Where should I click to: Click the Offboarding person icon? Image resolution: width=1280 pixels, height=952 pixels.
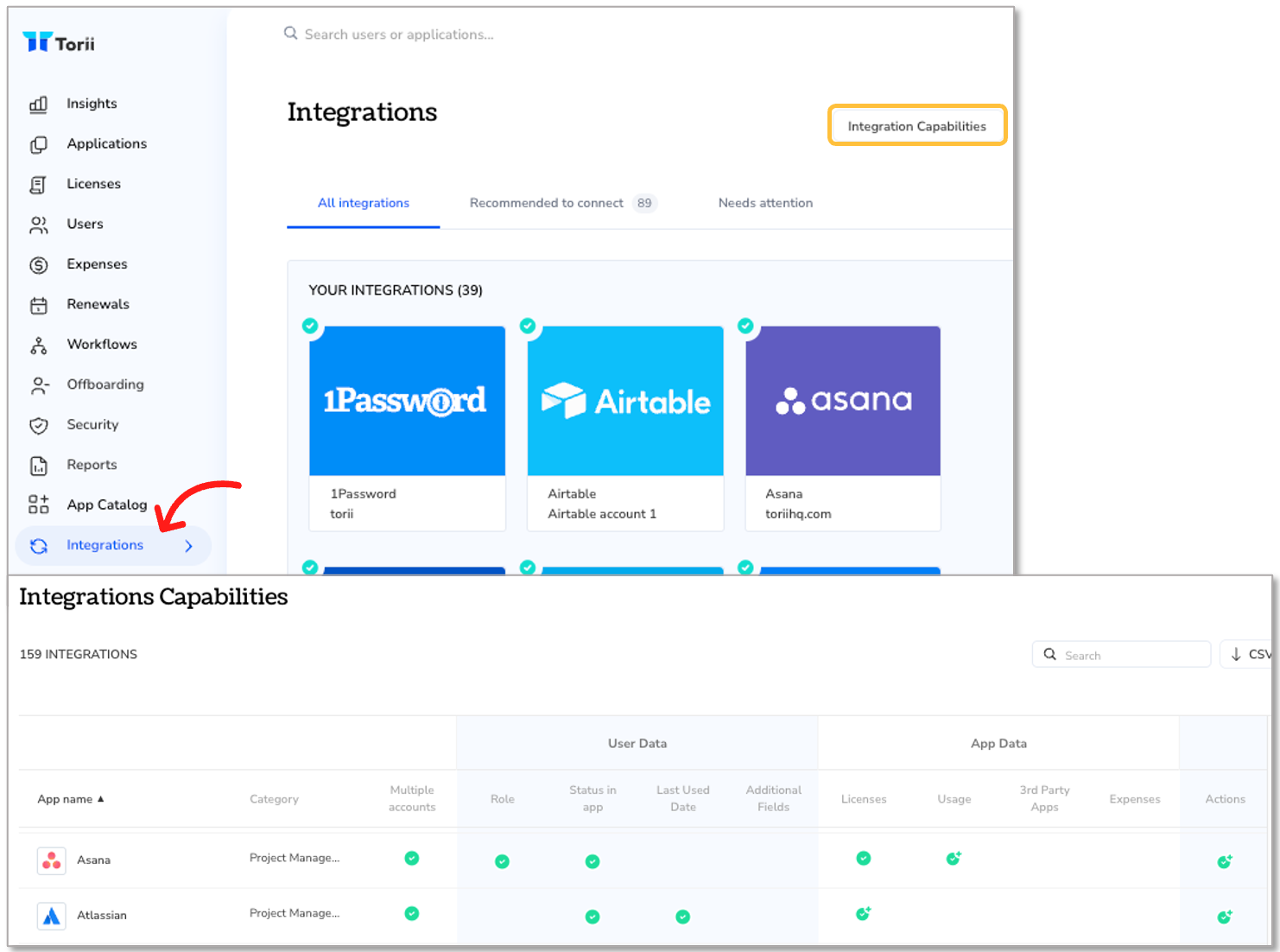40,385
